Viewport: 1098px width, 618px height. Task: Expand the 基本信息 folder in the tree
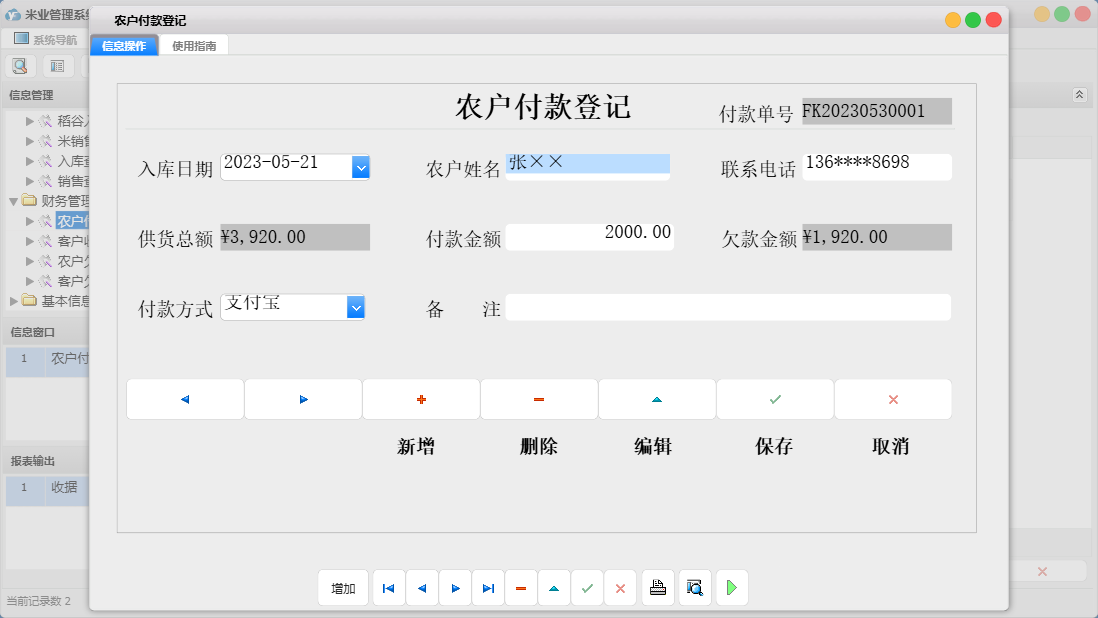(x=14, y=300)
